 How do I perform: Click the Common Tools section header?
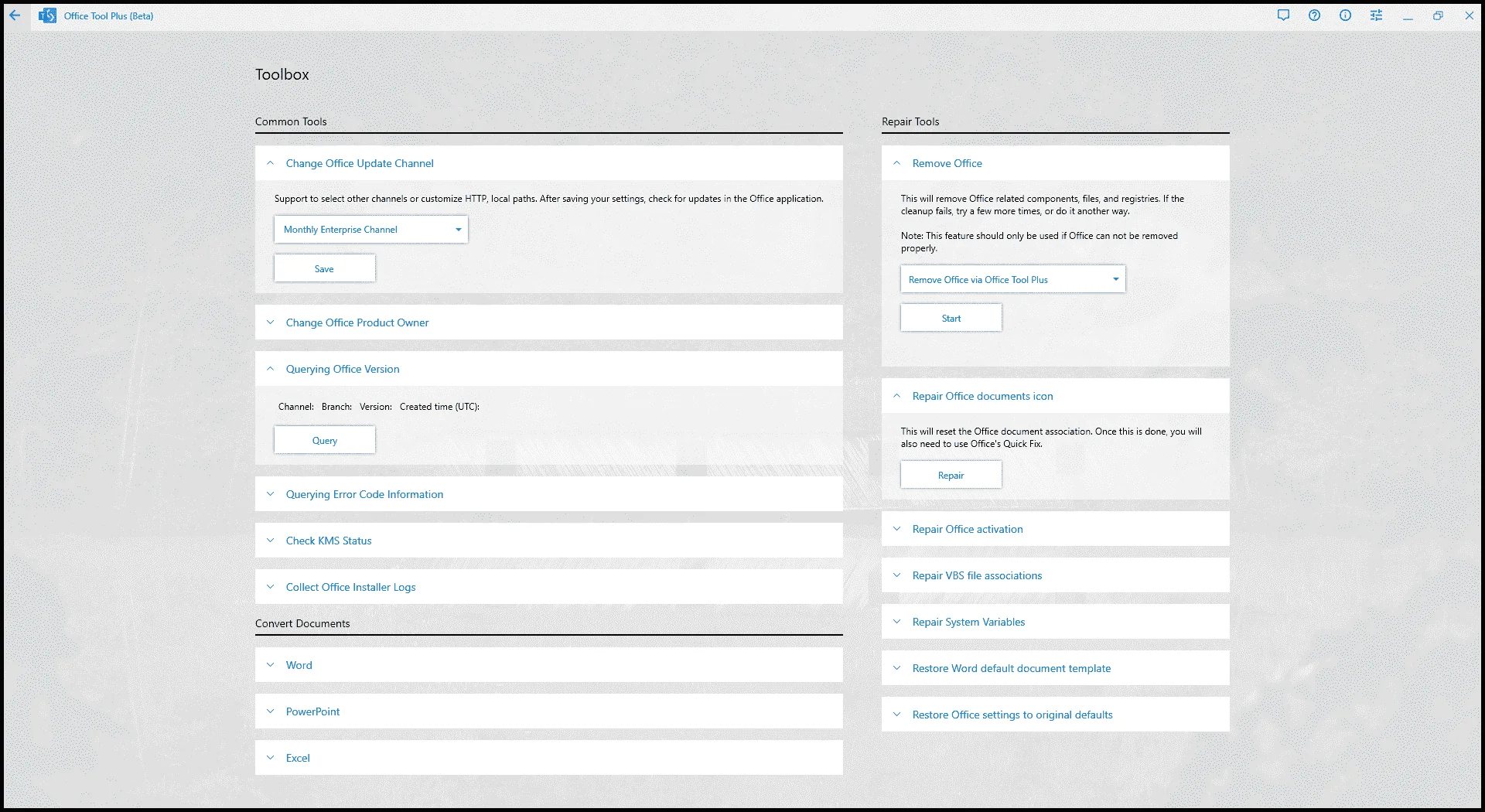tap(291, 121)
